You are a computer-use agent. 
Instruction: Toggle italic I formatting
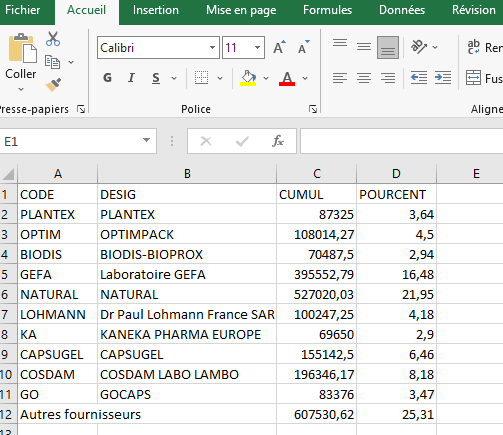(x=131, y=78)
